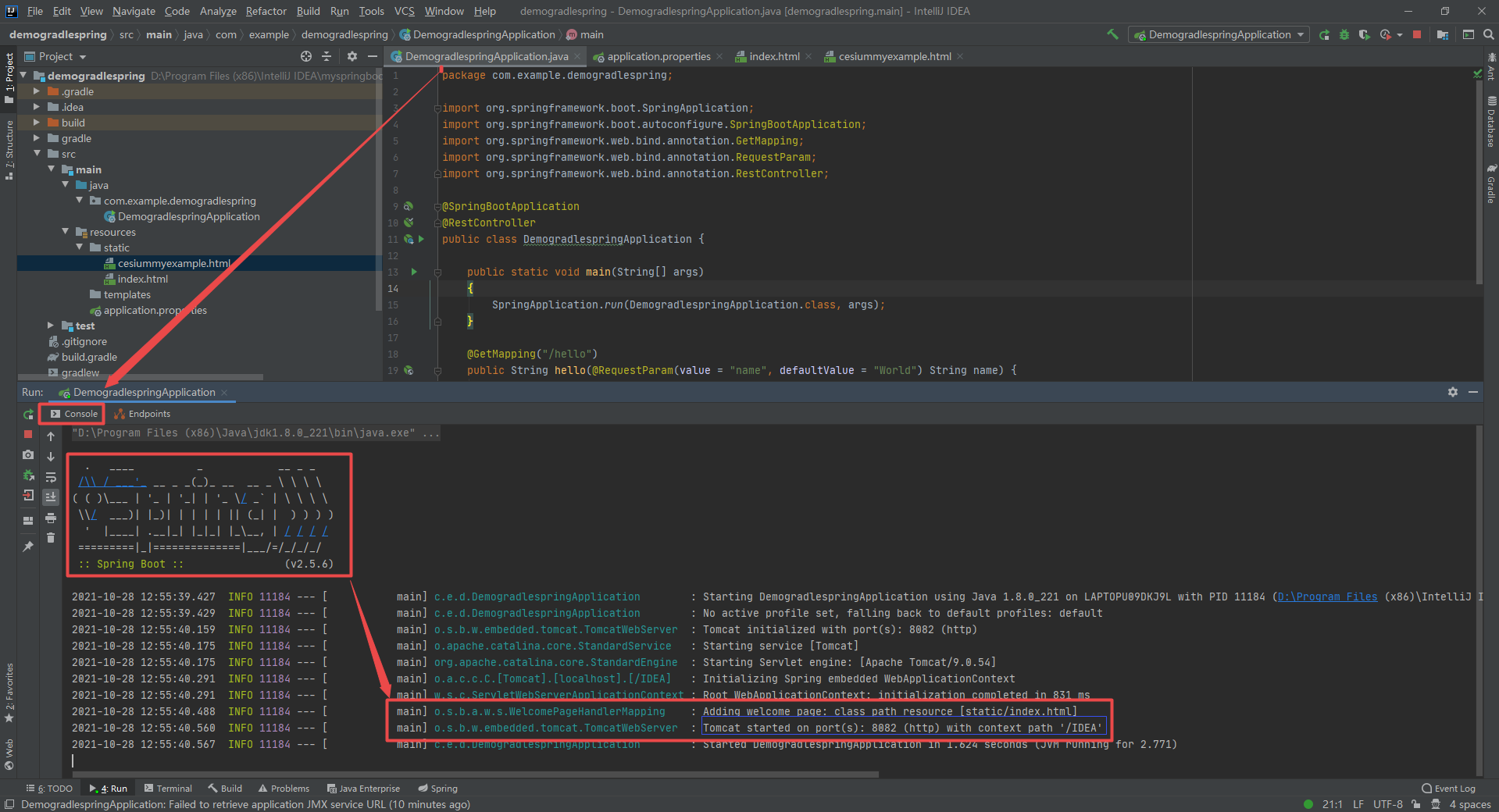Open the Spring tool window

click(438, 789)
